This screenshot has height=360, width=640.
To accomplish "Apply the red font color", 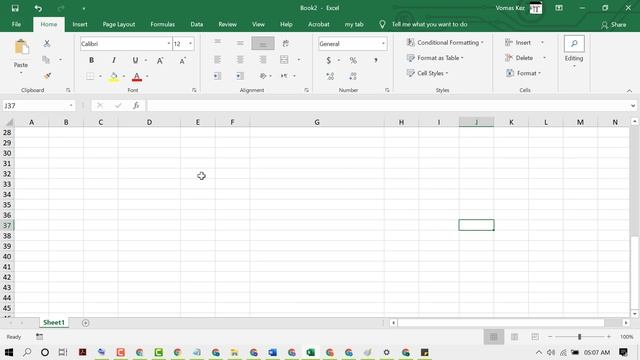I will click(x=137, y=76).
